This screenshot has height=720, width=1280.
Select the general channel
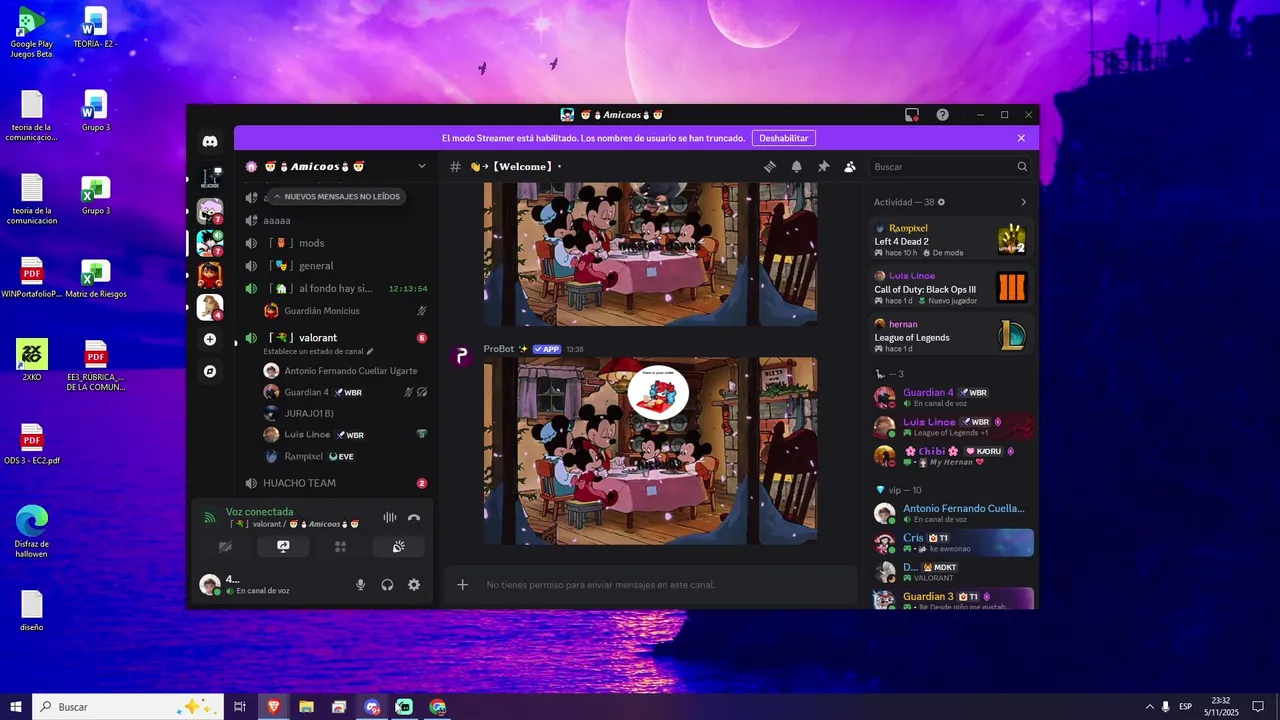tap(336, 266)
